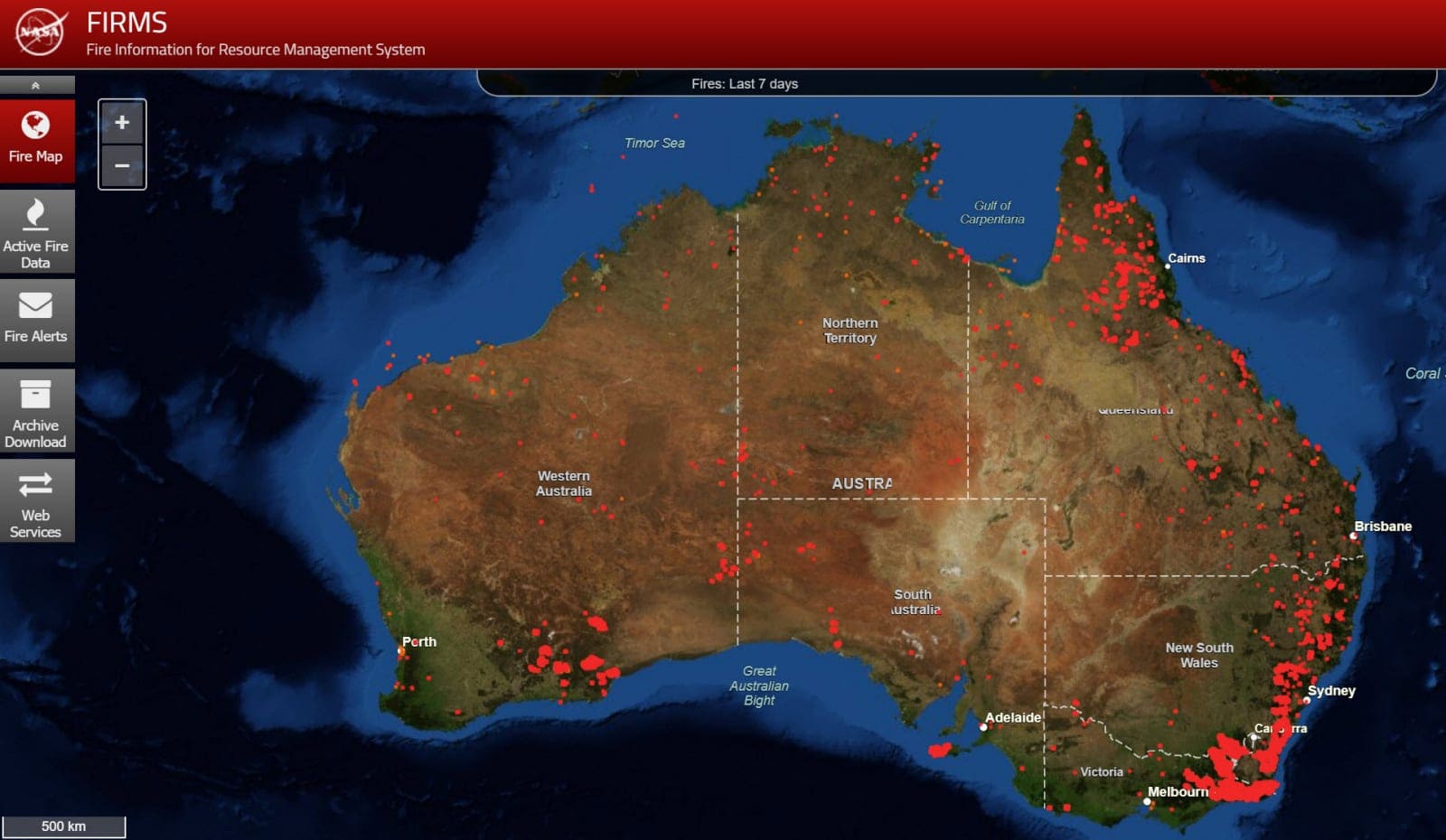
Task: Click the Perth city label
Action: tap(419, 642)
